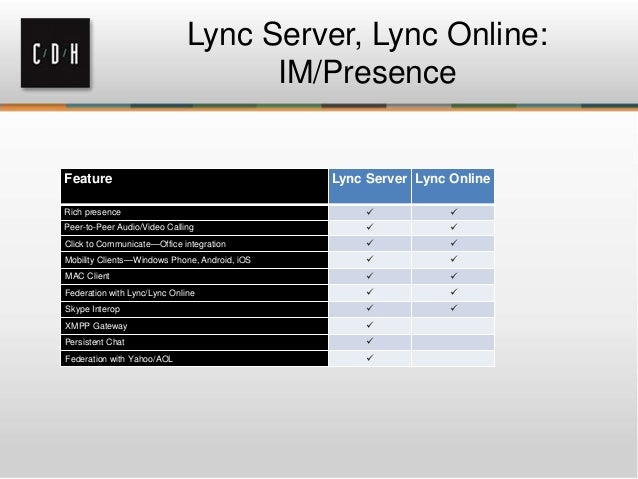Select 'Federation with Lync/Lync Online' row label

point(130,293)
